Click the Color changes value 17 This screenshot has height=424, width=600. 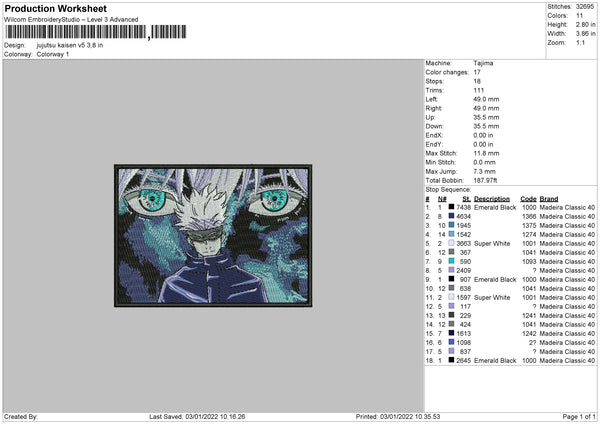[477, 72]
